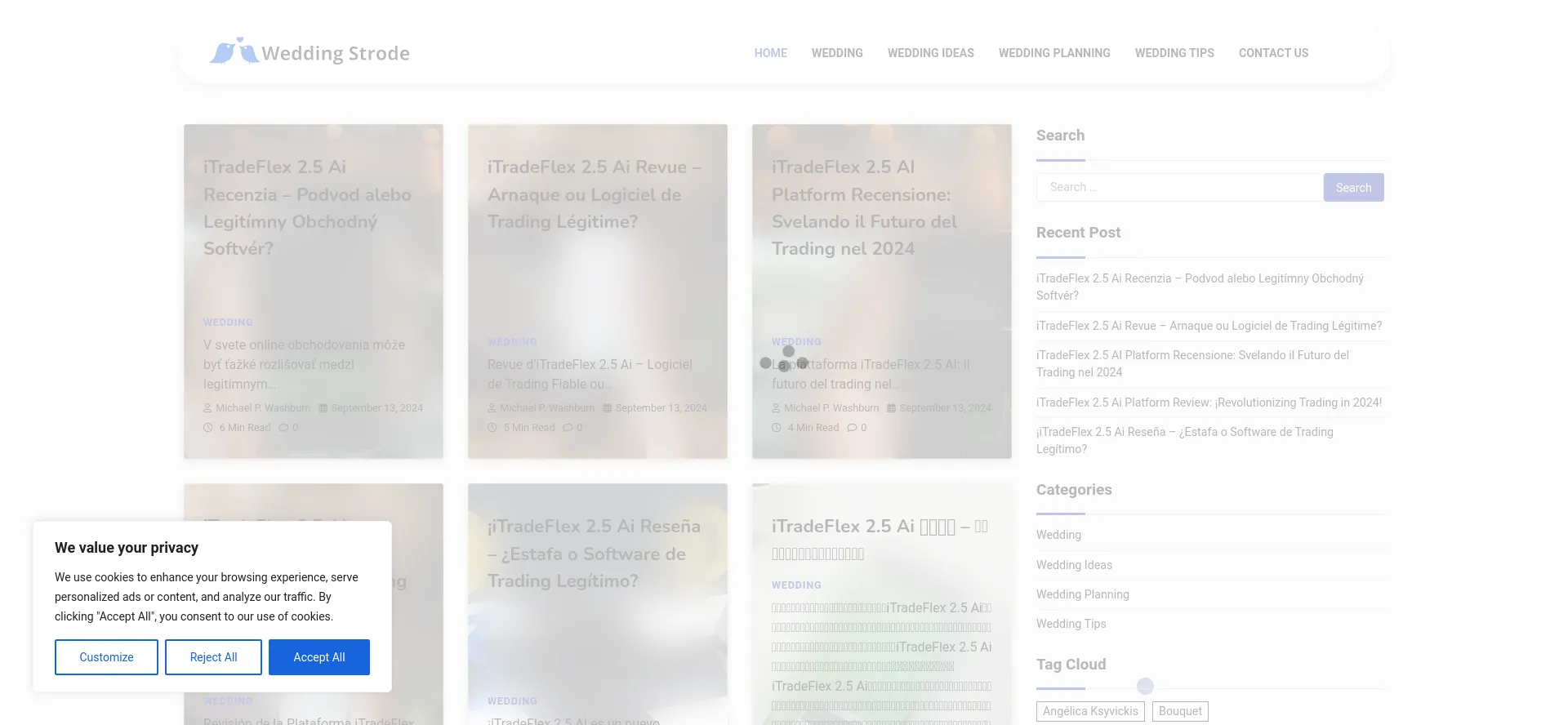
Task: Click comment icon on the Revue card
Action: 568,428
